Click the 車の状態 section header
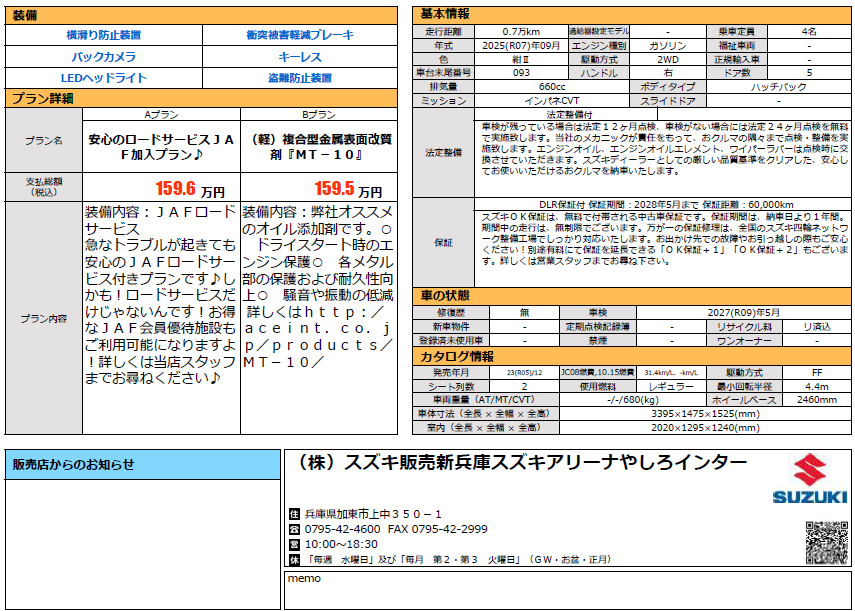The image size is (855, 611). coord(632,296)
